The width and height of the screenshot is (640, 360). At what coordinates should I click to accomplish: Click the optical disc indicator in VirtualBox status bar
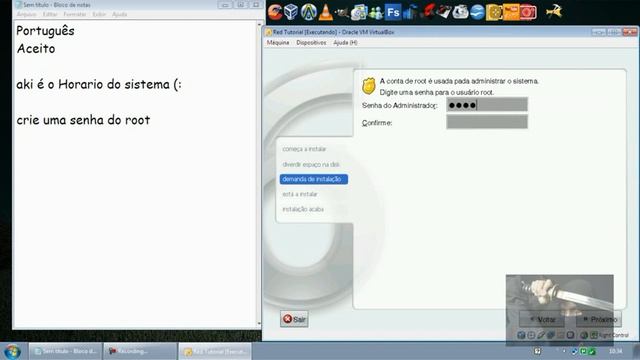(x=531, y=335)
